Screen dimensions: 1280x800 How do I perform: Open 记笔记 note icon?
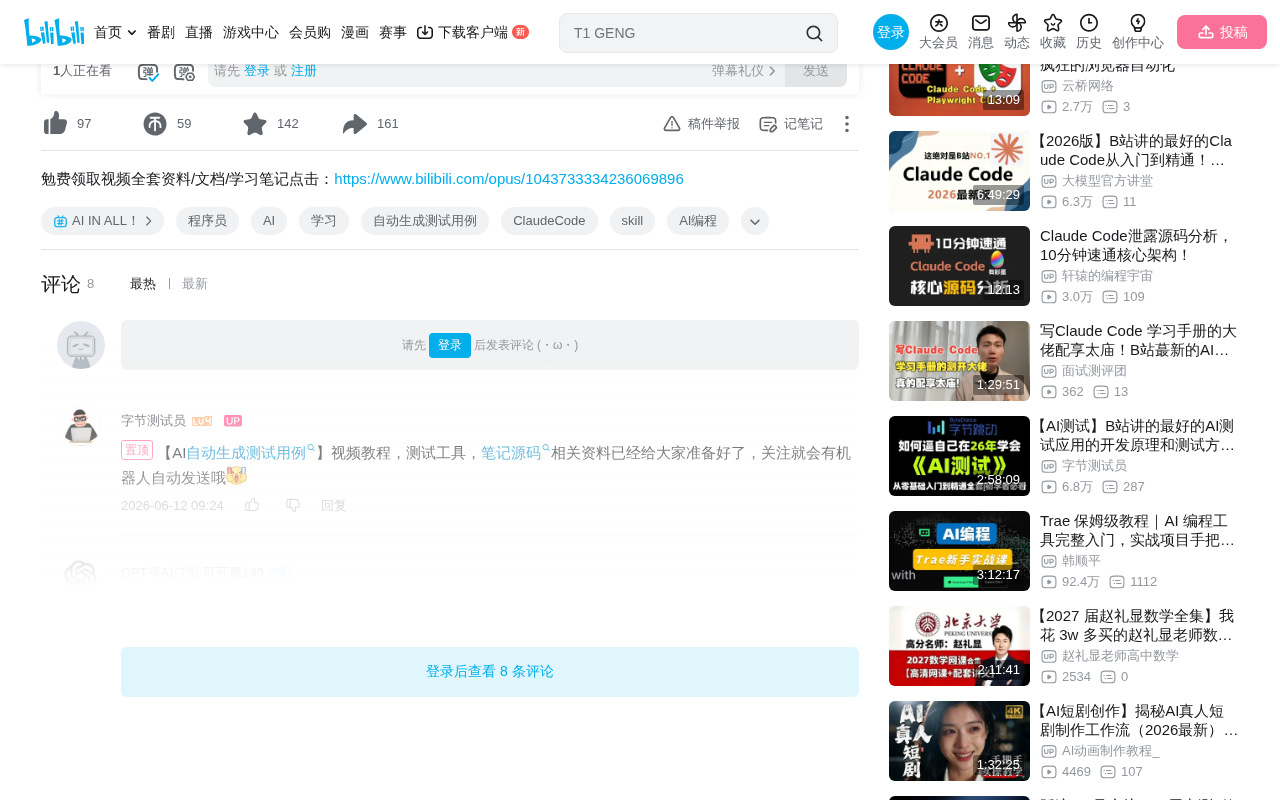768,124
